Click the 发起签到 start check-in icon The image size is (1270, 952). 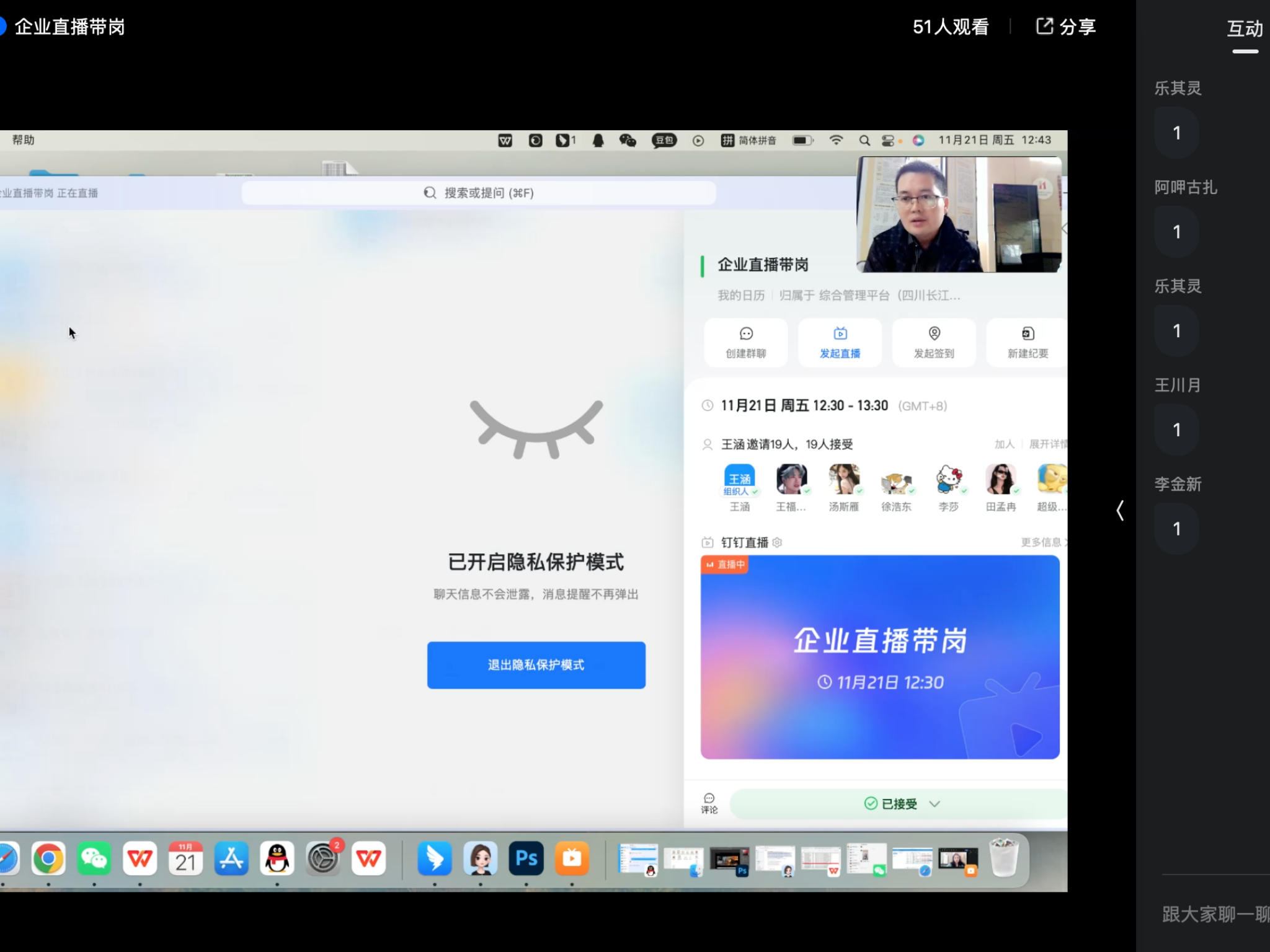(934, 334)
